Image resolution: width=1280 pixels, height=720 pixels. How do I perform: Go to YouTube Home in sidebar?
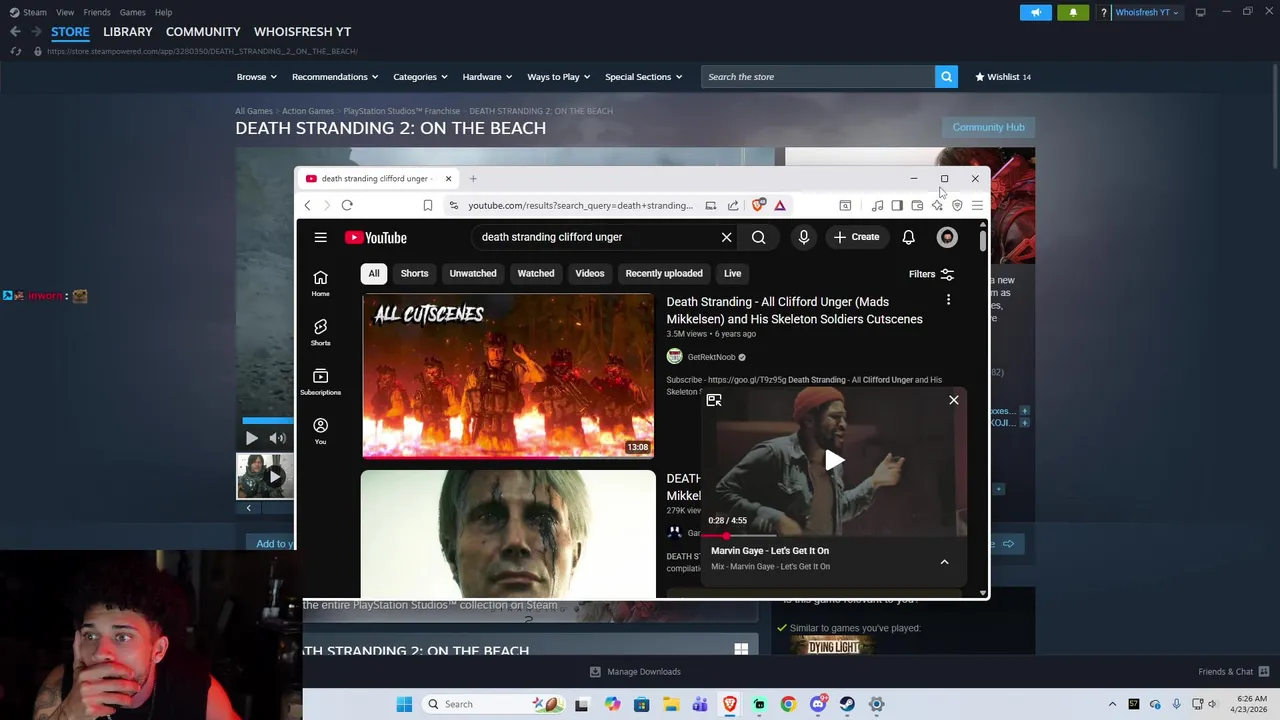pos(320,283)
